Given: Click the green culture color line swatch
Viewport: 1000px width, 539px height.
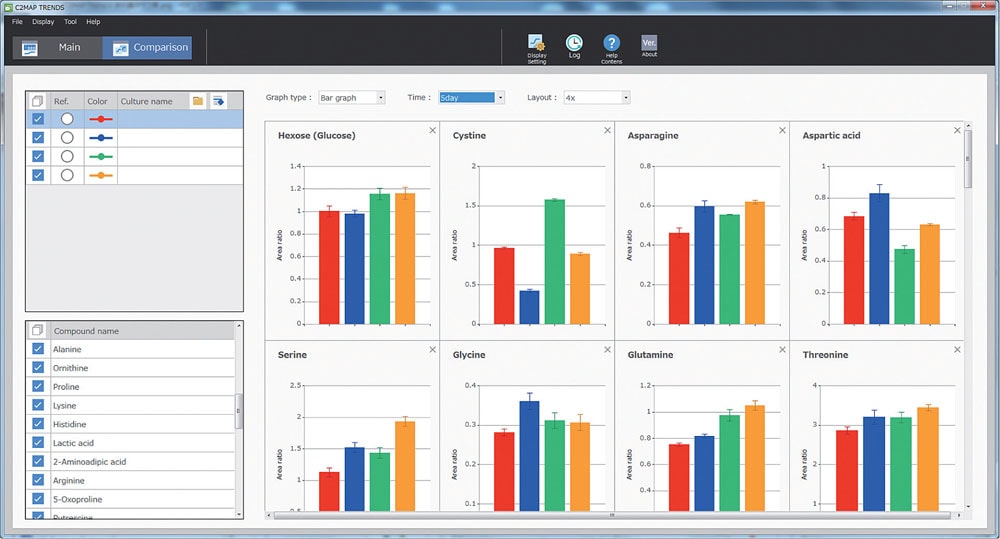Looking at the screenshot, I should tap(100, 157).
